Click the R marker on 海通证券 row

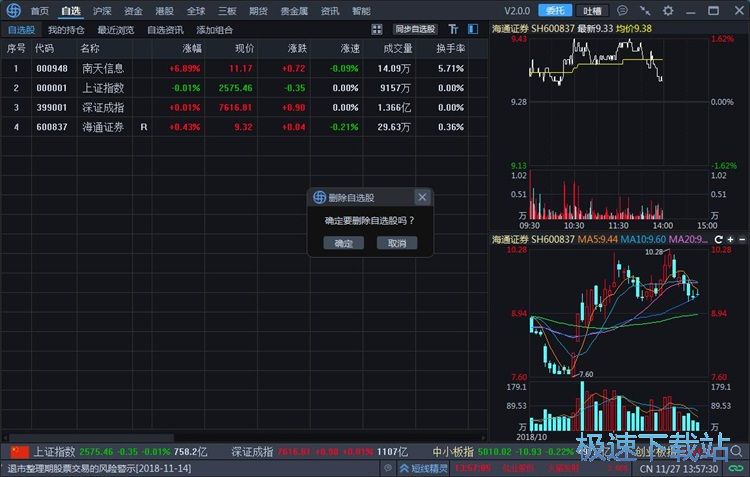pyautogui.click(x=143, y=127)
